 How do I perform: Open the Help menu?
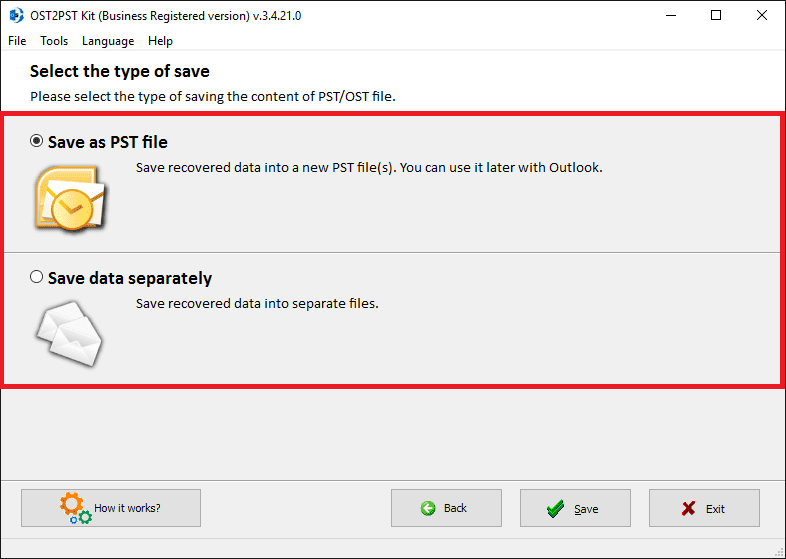(x=160, y=41)
